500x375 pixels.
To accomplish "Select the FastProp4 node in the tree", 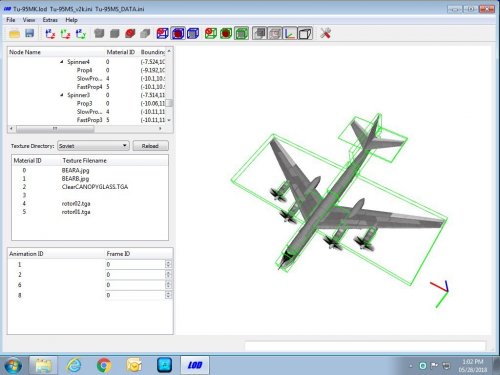I will tap(89, 87).
